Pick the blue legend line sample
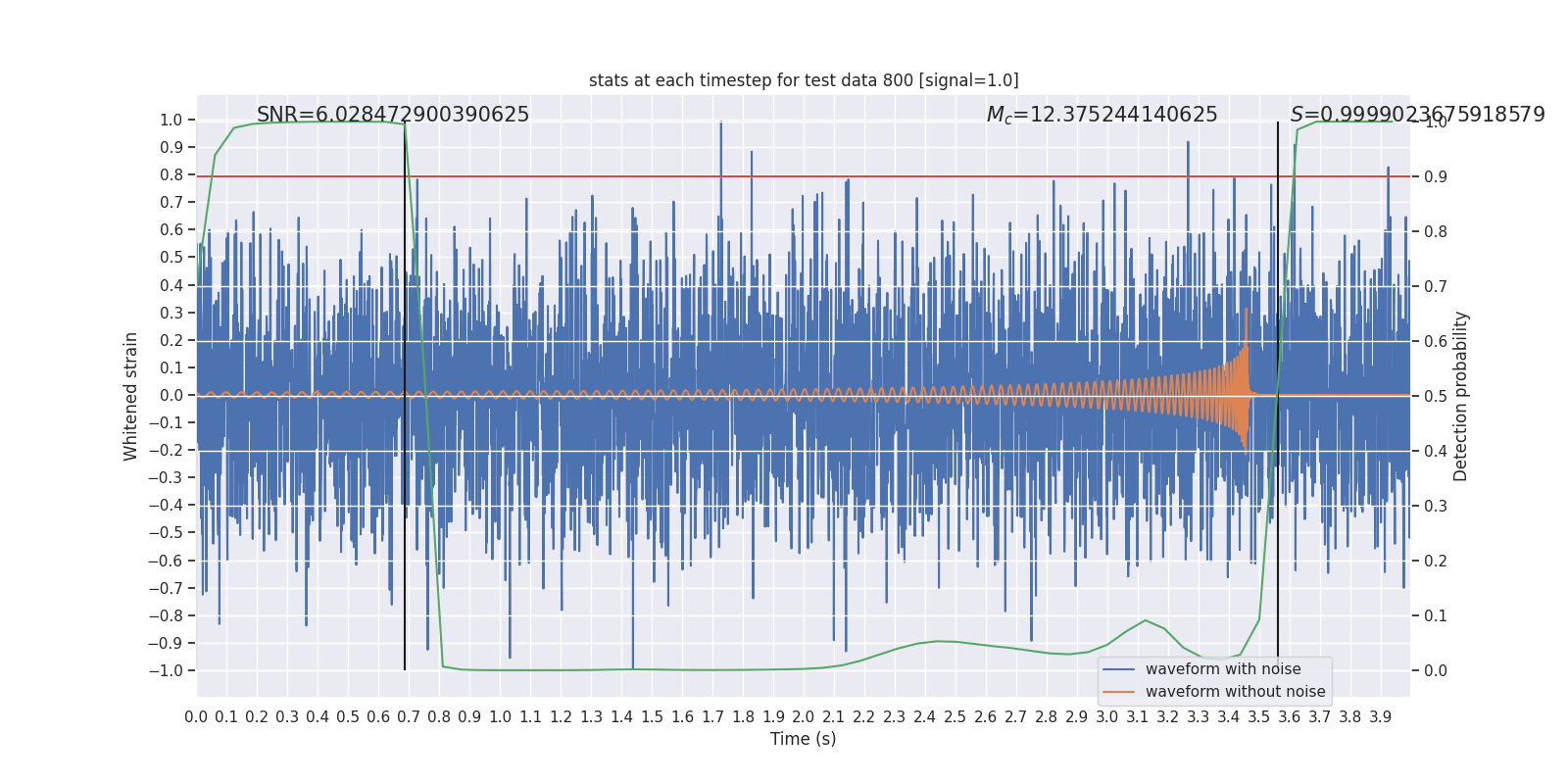This screenshot has height=784, width=1568. 1118,669
